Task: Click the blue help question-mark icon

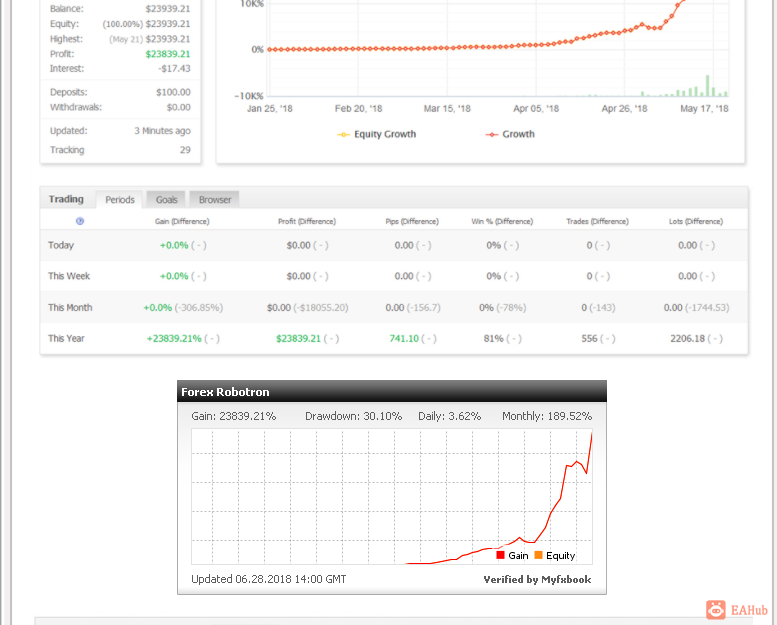Action: pyautogui.click(x=80, y=221)
